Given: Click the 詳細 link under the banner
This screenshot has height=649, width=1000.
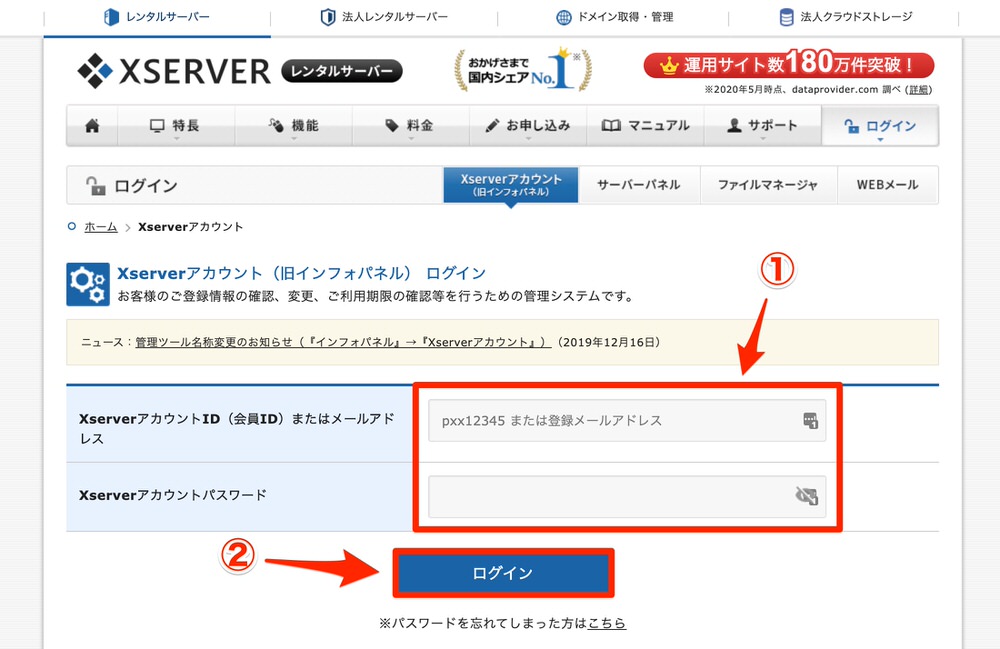Looking at the screenshot, I should click(x=919, y=90).
